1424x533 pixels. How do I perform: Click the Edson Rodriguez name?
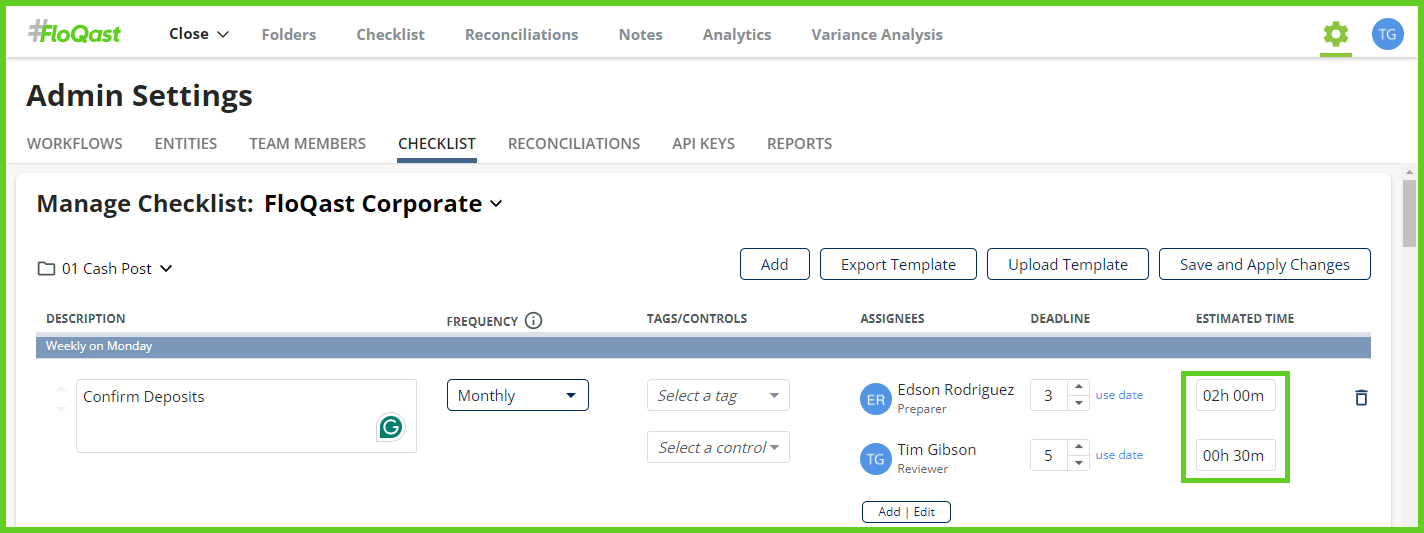[956, 390]
